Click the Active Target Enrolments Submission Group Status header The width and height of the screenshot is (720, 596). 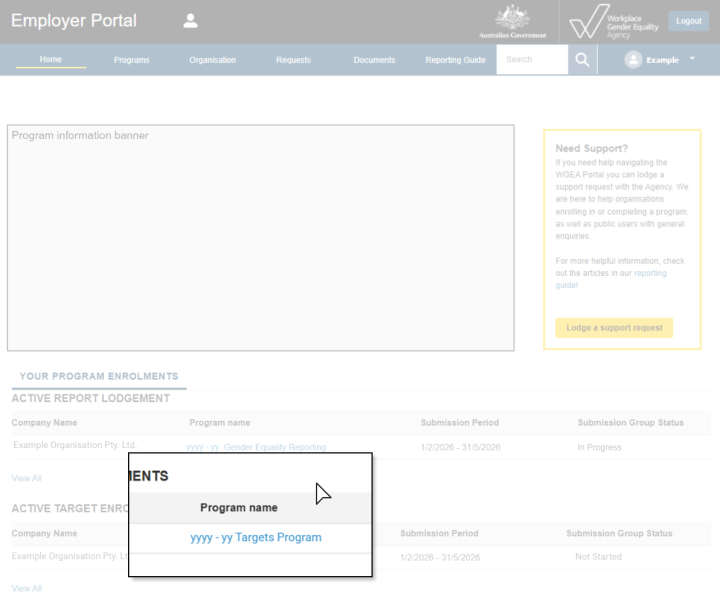[x=619, y=534]
